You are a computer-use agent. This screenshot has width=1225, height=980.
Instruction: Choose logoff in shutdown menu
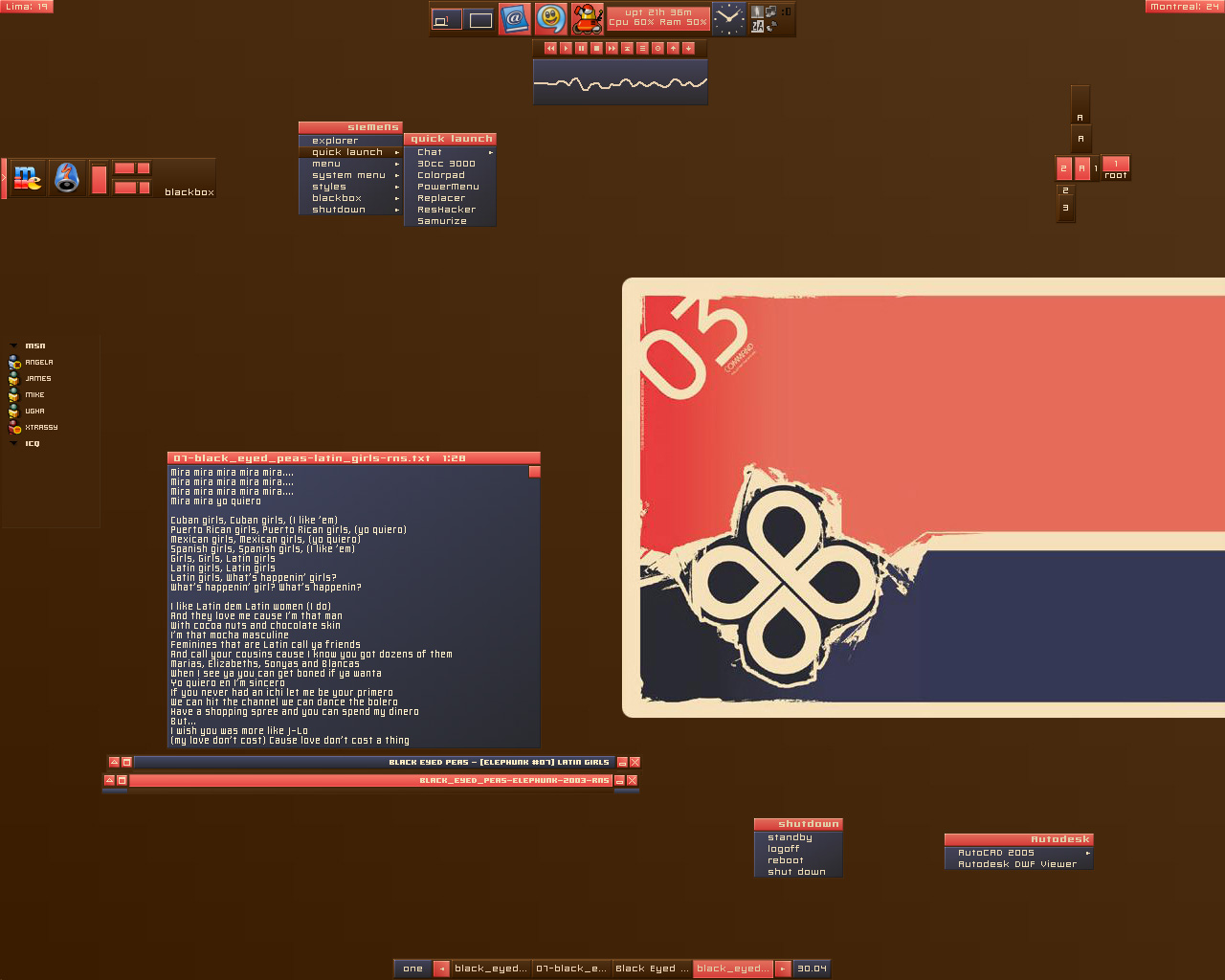(x=798, y=849)
